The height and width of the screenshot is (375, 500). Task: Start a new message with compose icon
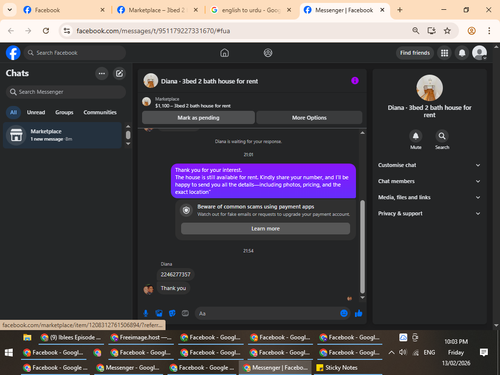pyautogui.click(x=119, y=73)
